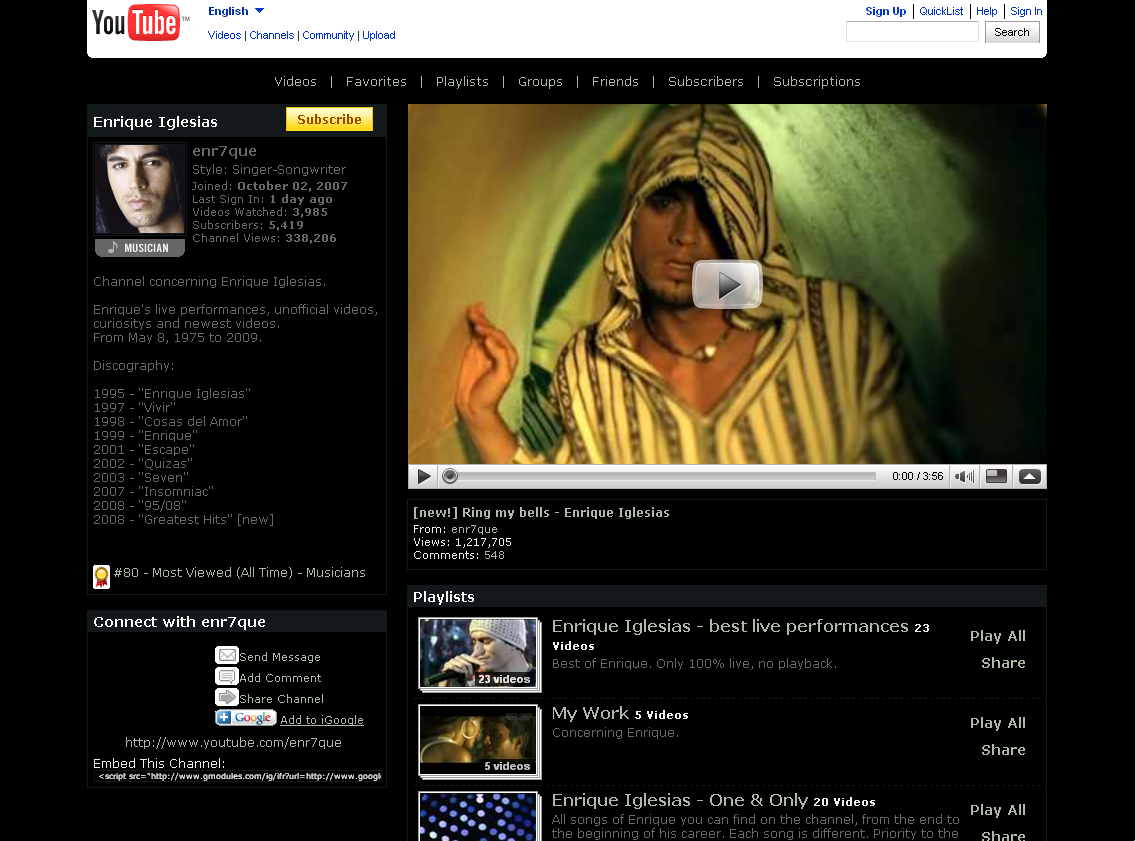Open the best live performances playlist thumbnail
The width and height of the screenshot is (1135, 841).
479,654
